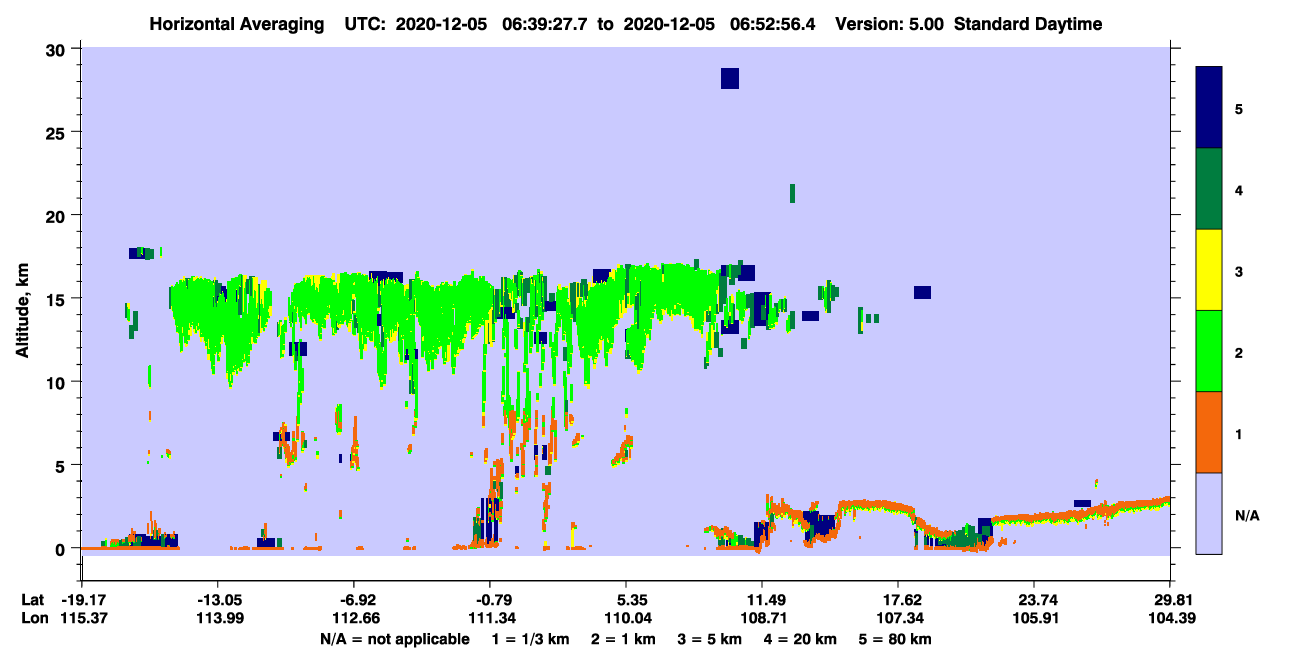Click legend text 'N/A = not applicable'

pyautogui.click(x=394, y=639)
